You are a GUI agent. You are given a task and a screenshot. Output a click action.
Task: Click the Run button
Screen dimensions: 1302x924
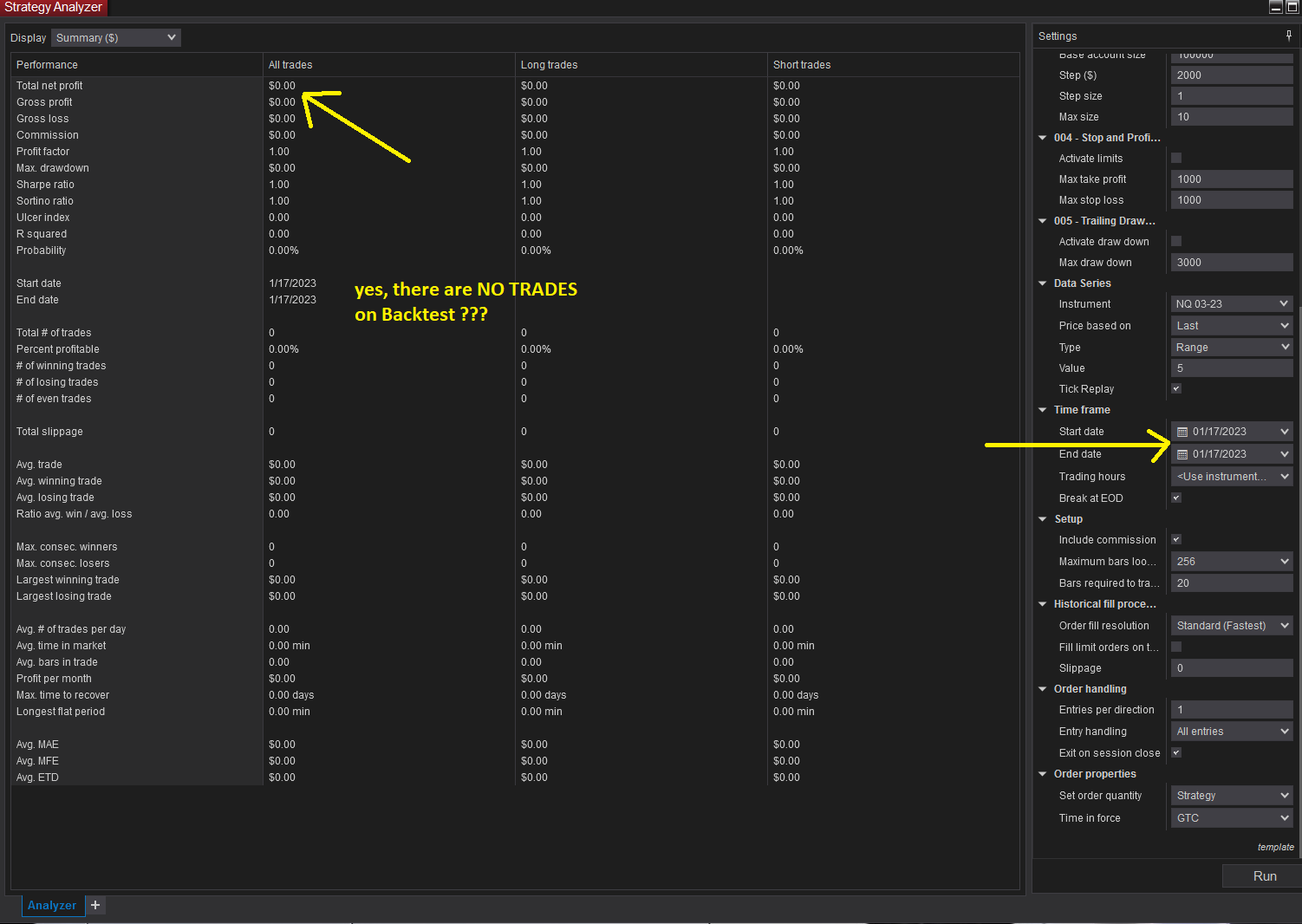[1262, 876]
